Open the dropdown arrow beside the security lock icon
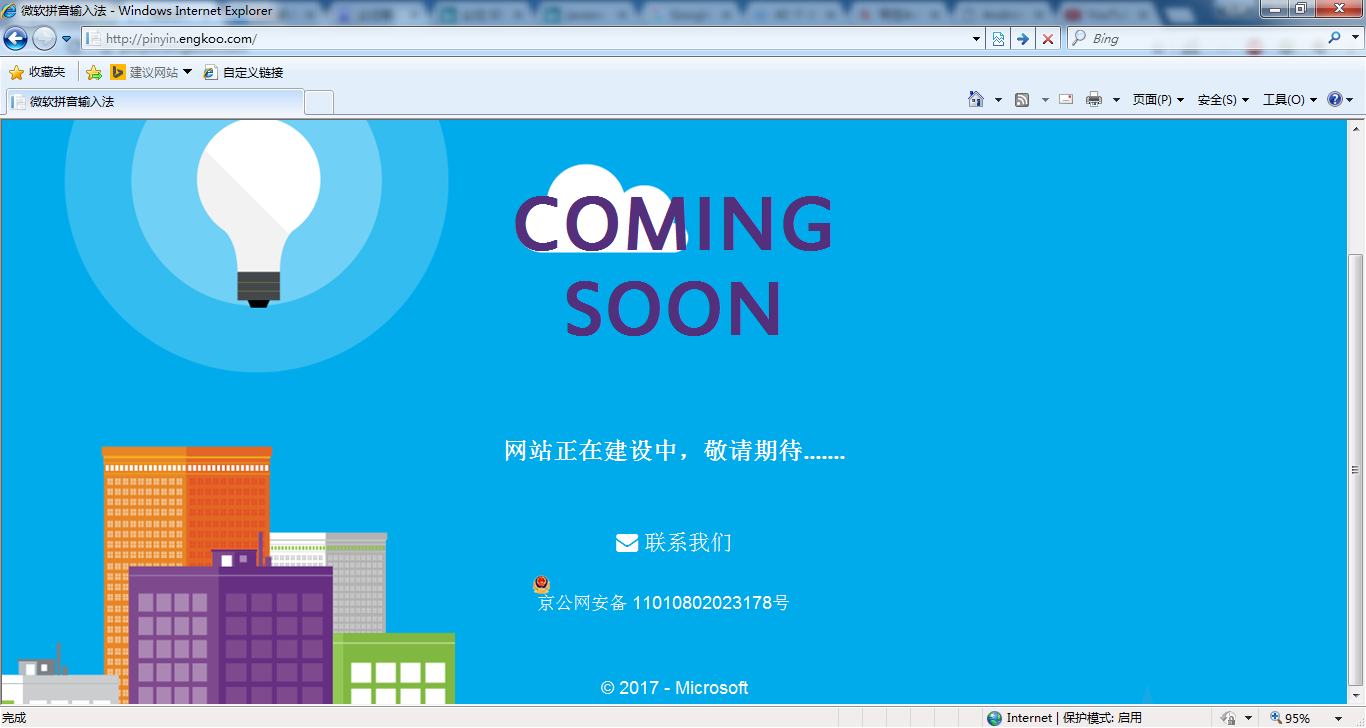The height and width of the screenshot is (728, 1366). tap(1248, 718)
